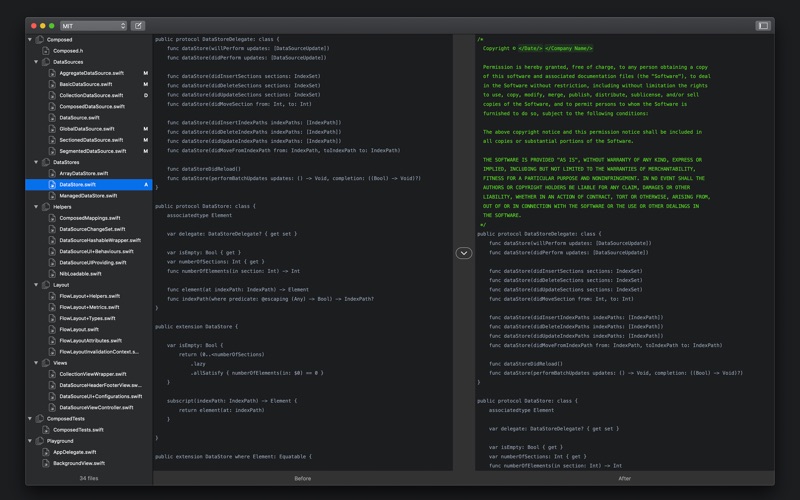
Task: Select the DataSourceHeaderFooterView file
Action: point(89,385)
